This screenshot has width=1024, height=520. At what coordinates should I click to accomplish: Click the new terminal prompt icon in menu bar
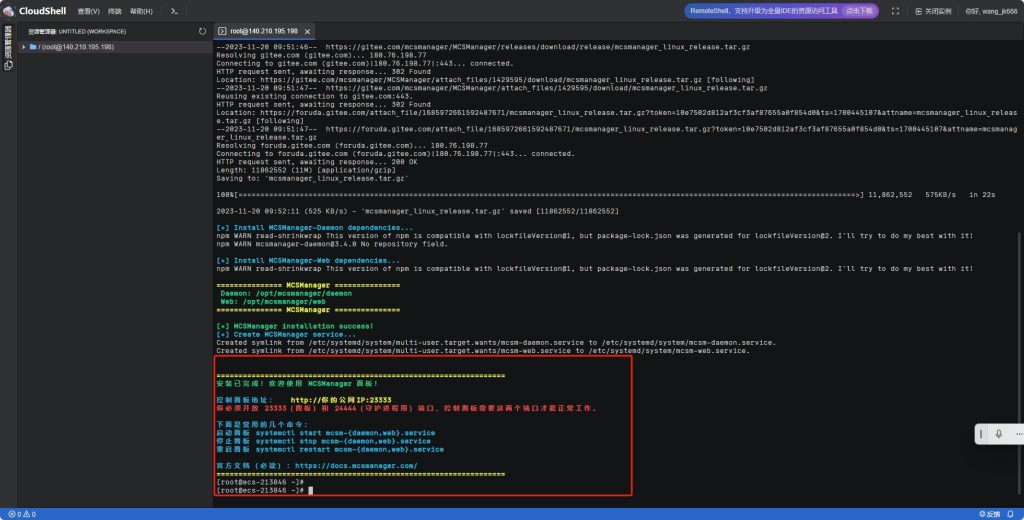[174, 11]
